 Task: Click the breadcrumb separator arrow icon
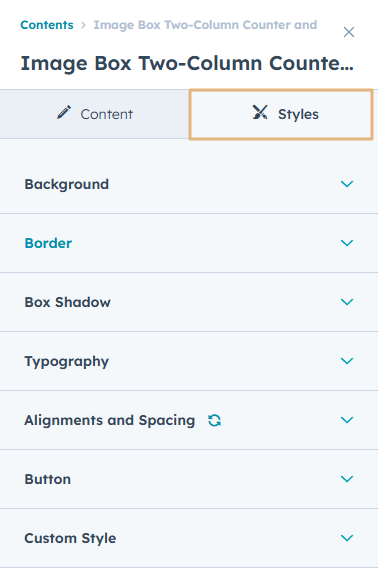pyautogui.click(x=84, y=25)
